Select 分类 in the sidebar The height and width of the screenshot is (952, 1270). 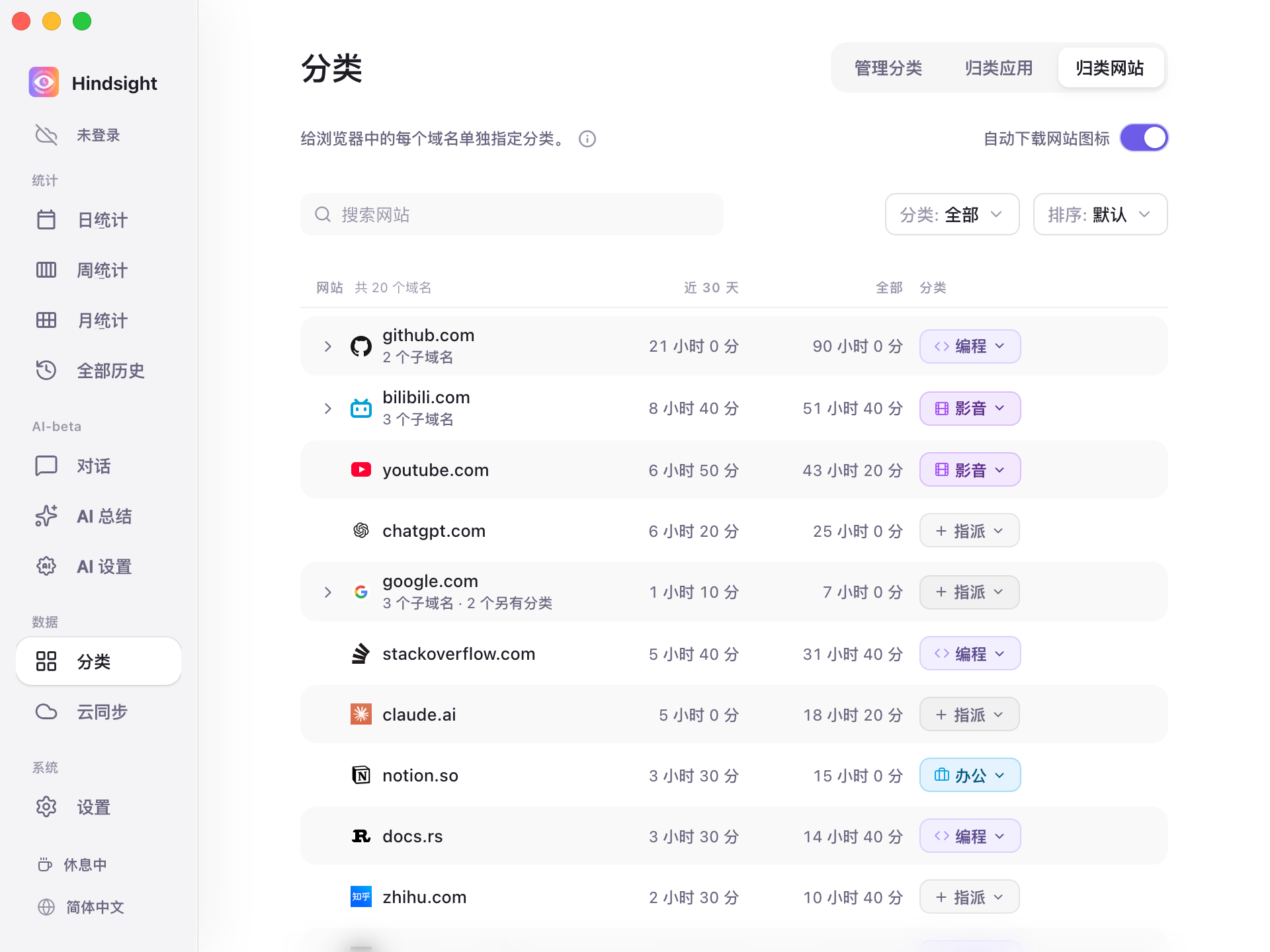coord(99,661)
